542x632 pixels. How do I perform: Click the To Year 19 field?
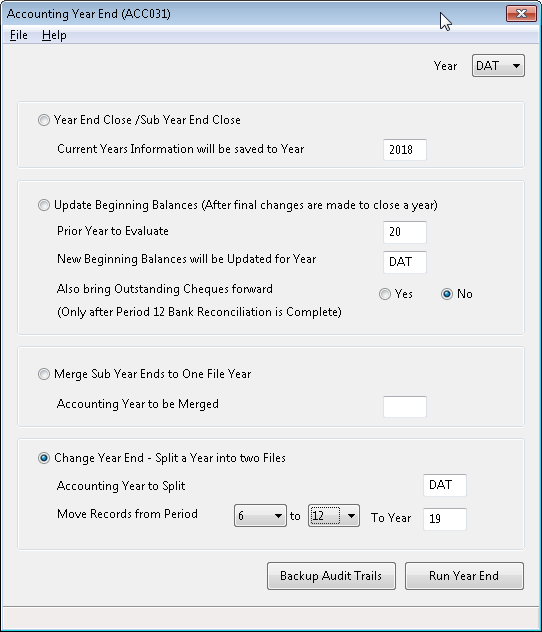[x=445, y=519]
